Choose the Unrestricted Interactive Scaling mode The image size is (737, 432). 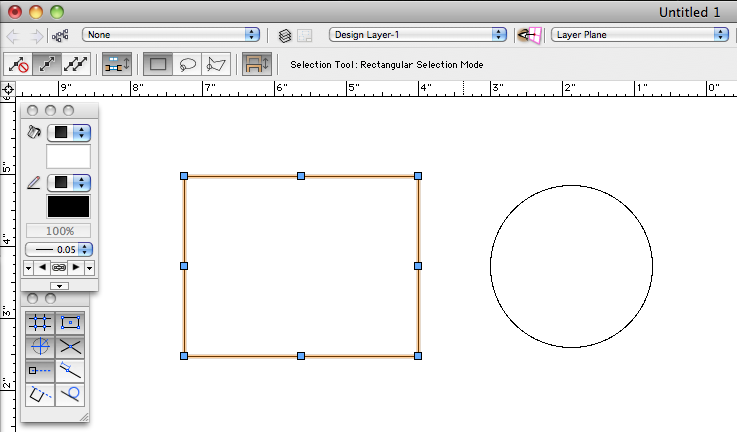pyautogui.click(x=76, y=65)
